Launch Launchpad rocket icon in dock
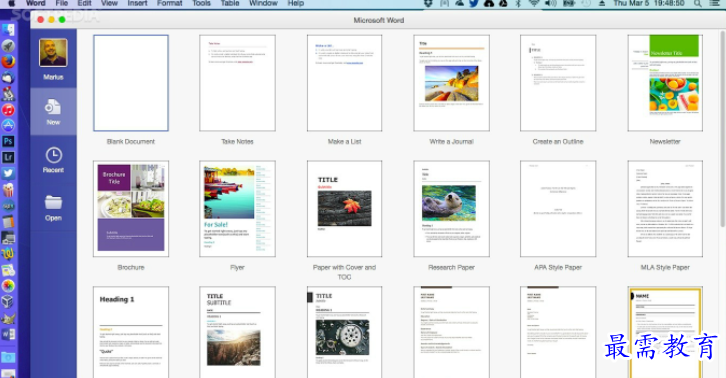Viewport: 726px width, 378px height. pos(8,45)
